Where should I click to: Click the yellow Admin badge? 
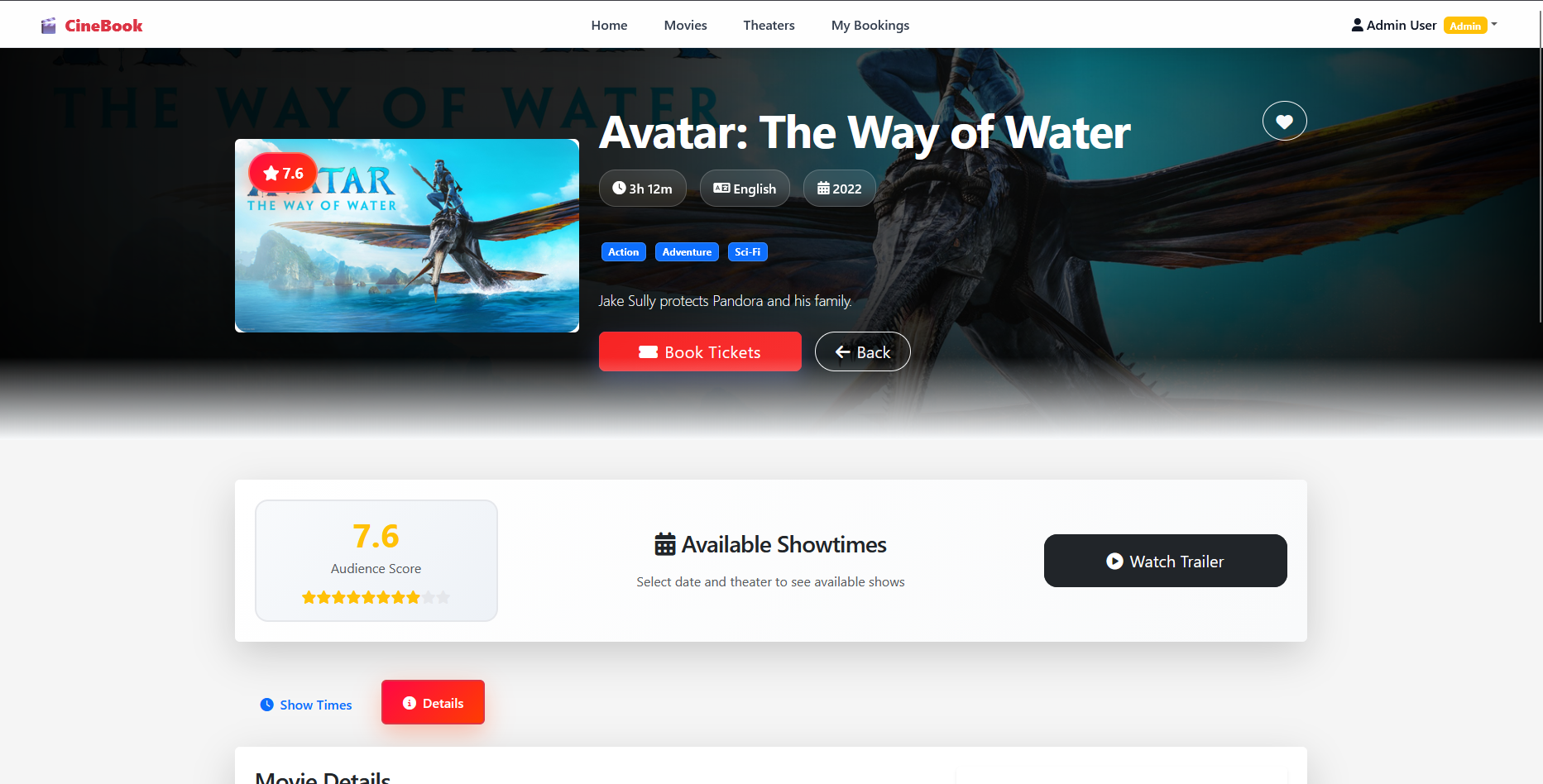pyautogui.click(x=1465, y=26)
